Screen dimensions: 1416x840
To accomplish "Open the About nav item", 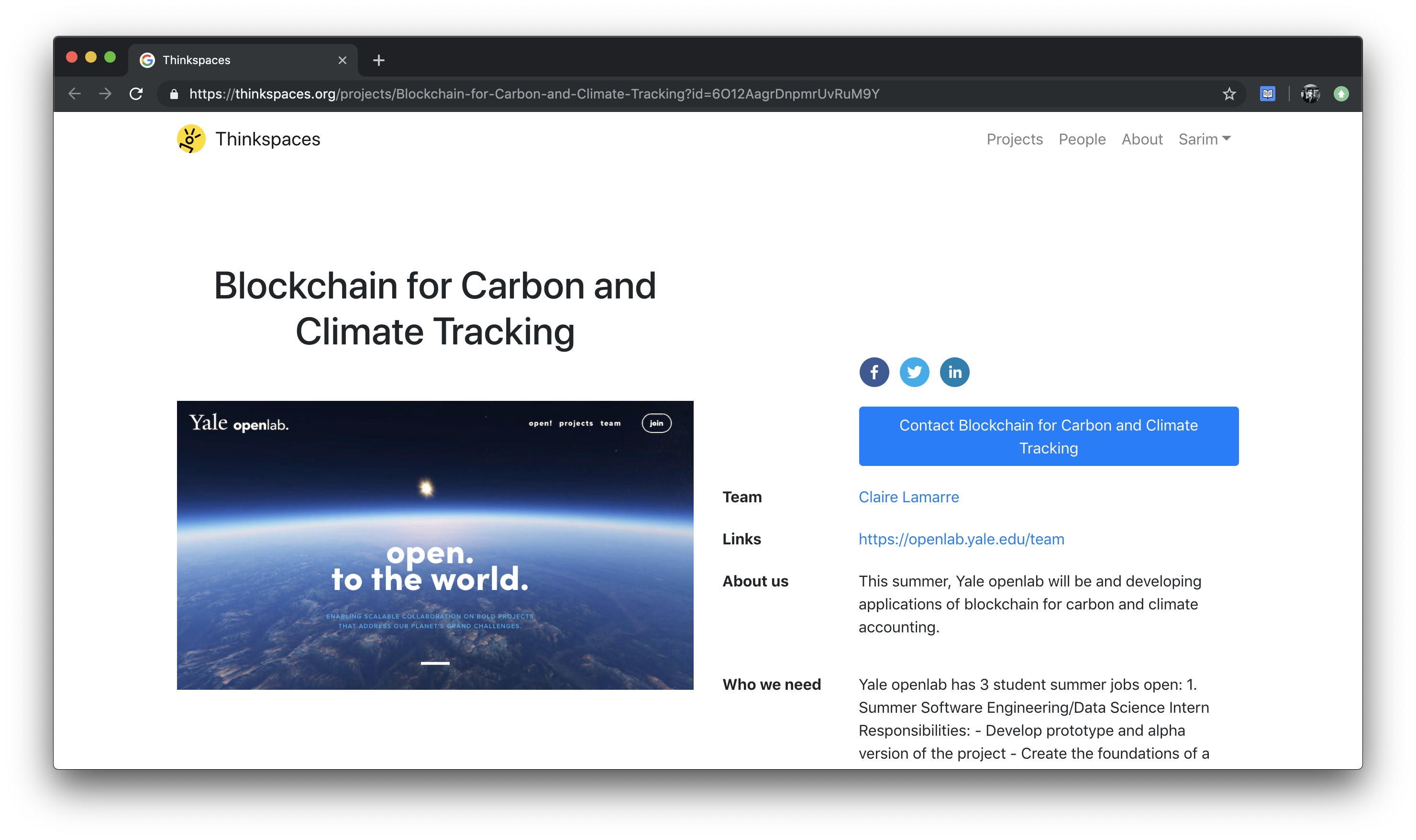I will tap(1141, 139).
